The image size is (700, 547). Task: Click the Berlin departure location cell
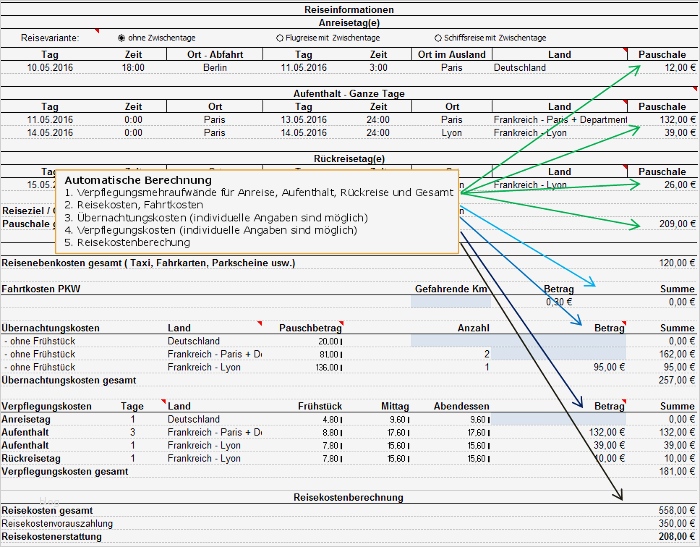tap(215, 68)
